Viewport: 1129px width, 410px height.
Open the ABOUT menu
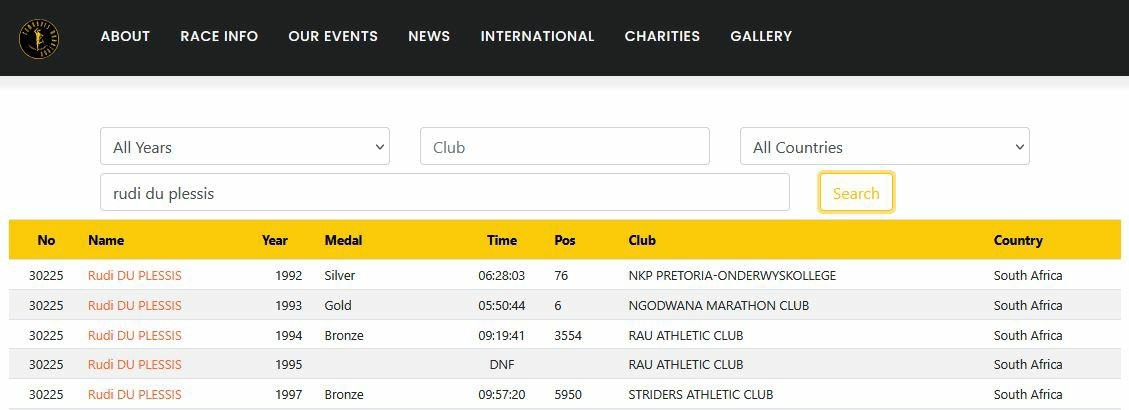(x=125, y=36)
